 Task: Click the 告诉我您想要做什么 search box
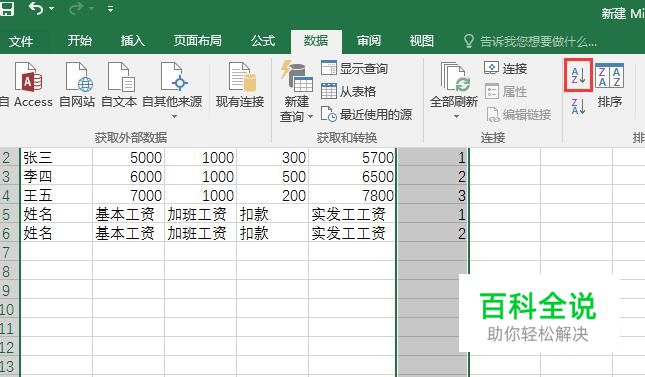pyautogui.click(x=531, y=41)
